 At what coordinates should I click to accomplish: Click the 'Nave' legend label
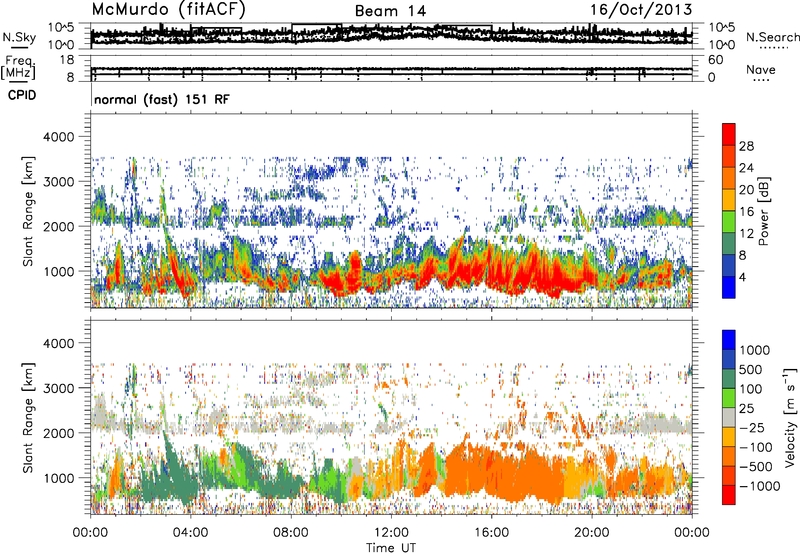point(761,70)
